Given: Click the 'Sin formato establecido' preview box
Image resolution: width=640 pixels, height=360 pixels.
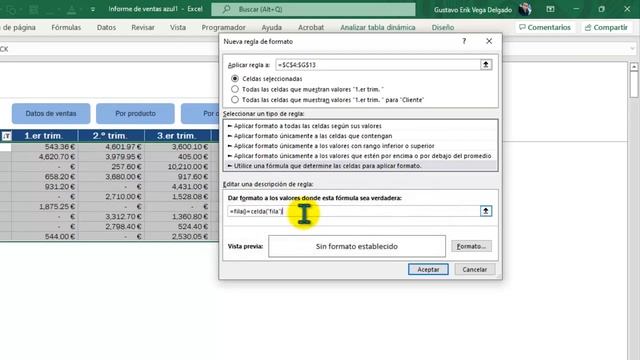Looking at the screenshot, I should [x=357, y=246].
